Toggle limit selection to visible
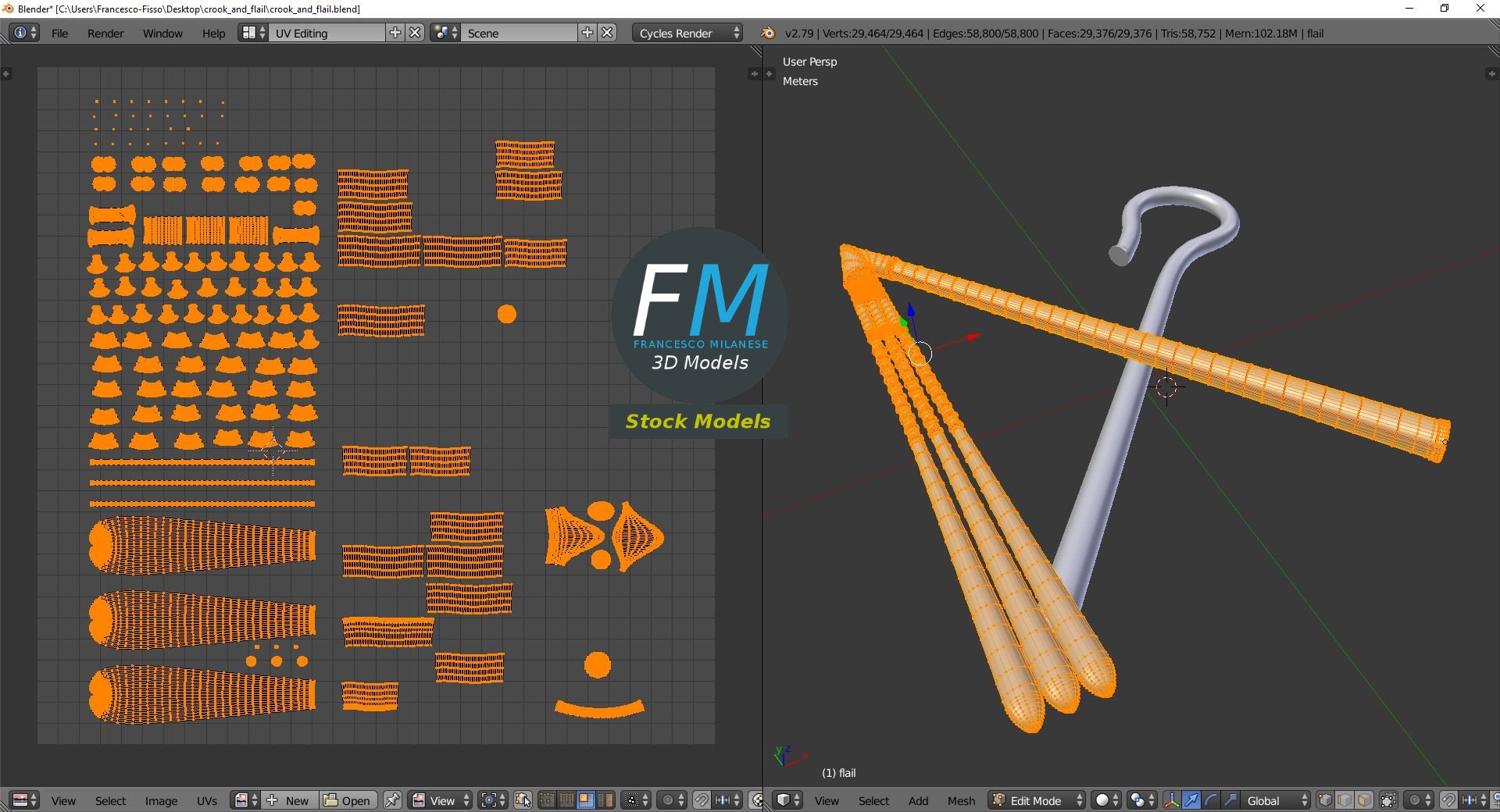Screen dimensions: 1500x812 [1389, 800]
